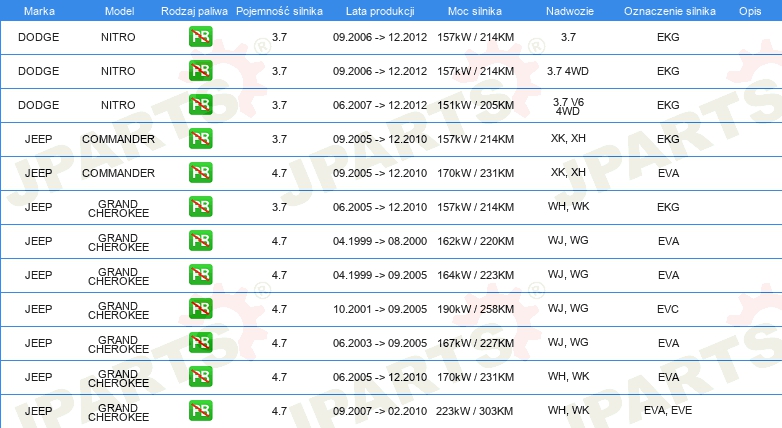Click the fuel icon in the 223kW / 303KM row
Viewport: 782px width, 428px height.
[x=200, y=410]
